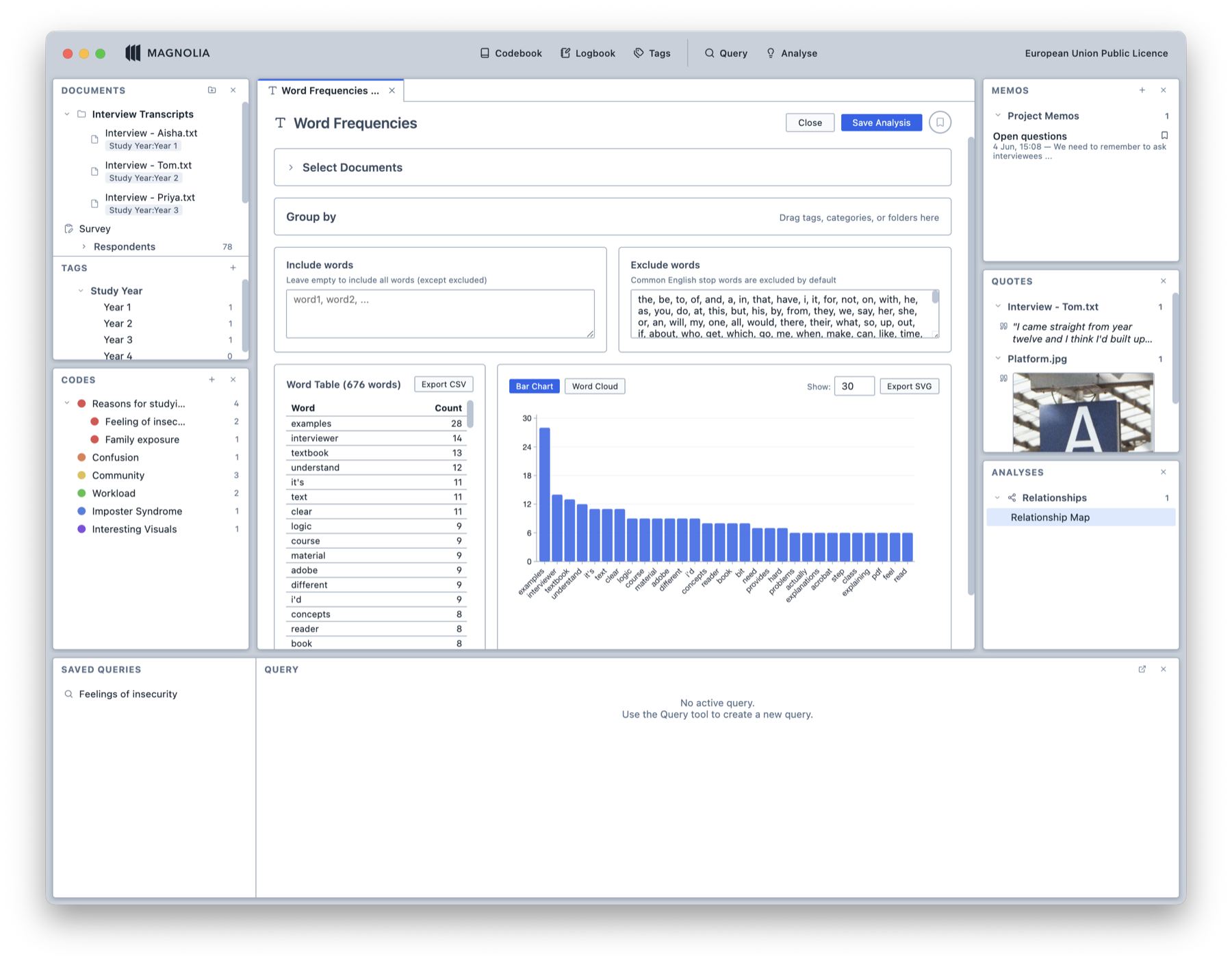Image resolution: width=1232 pixels, height=965 pixels.
Task: Open the Analyse menu
Action: [791, 53]
